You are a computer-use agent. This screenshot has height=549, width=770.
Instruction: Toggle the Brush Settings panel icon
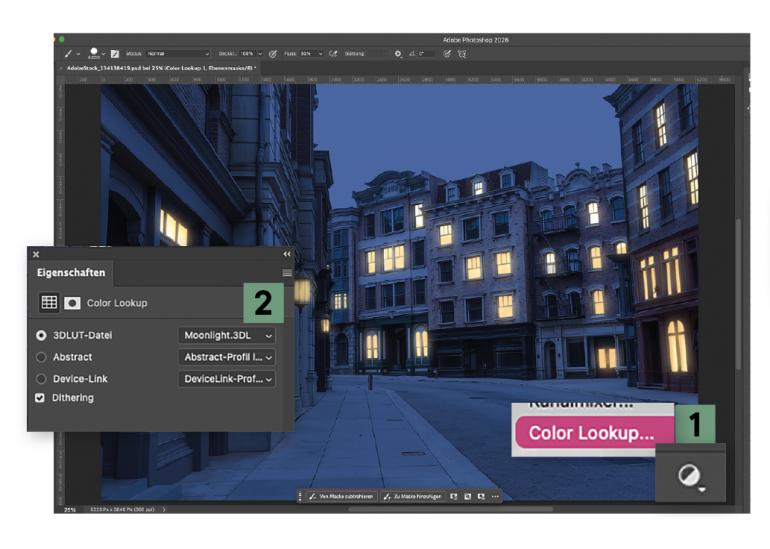click(x=115, y=54)
